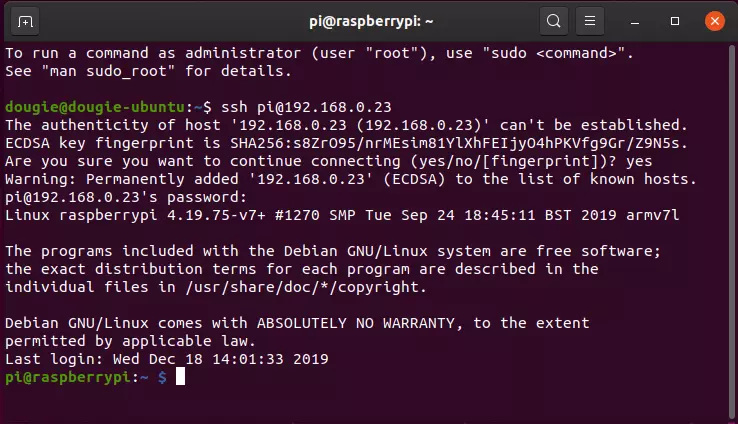Image resolution: width=738 pixels, height=424 pixels.
Task: Click the pi@raspberrypi window title
Action: point(371,22)
